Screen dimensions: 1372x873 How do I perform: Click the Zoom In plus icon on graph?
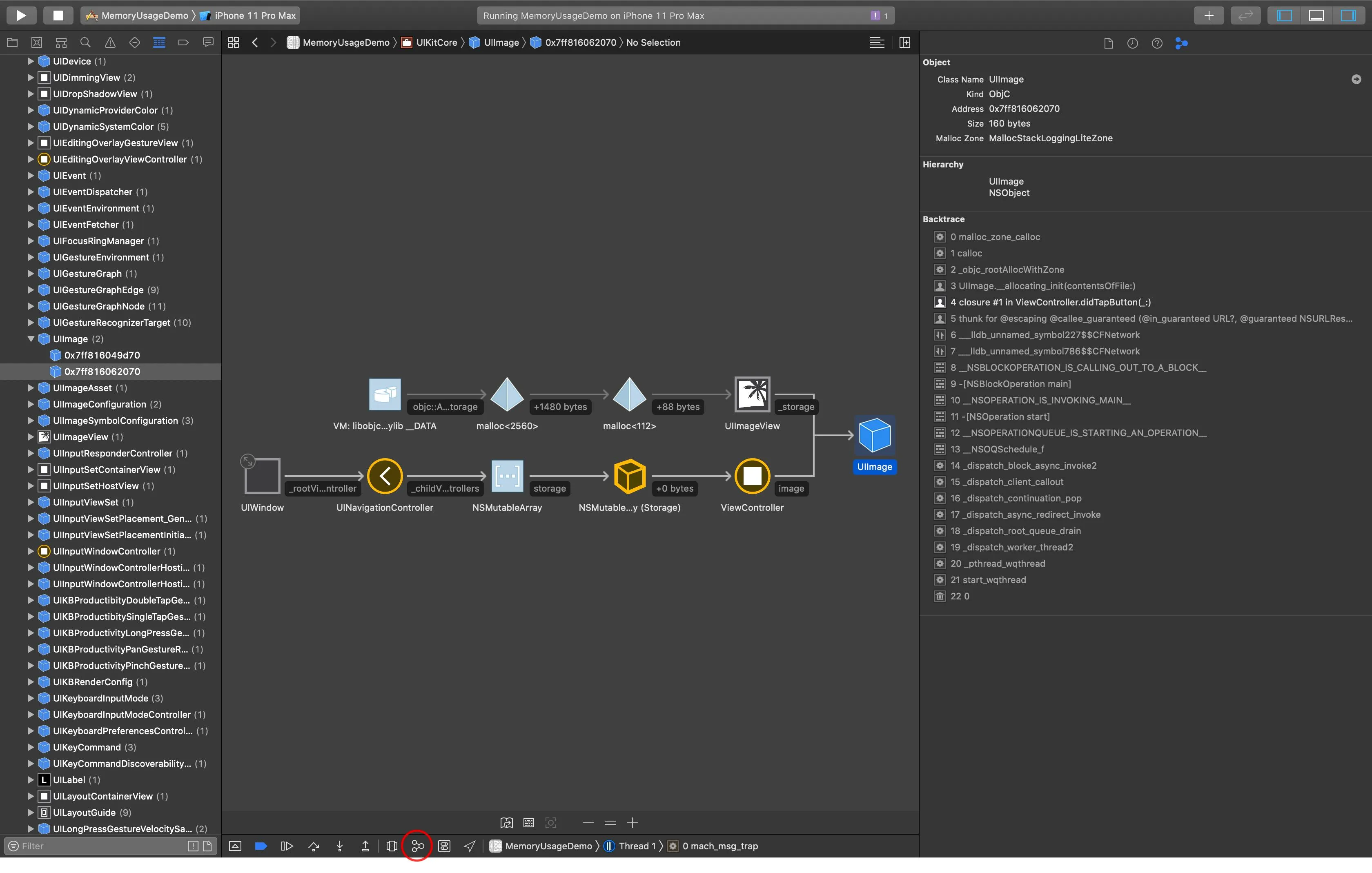633,823
